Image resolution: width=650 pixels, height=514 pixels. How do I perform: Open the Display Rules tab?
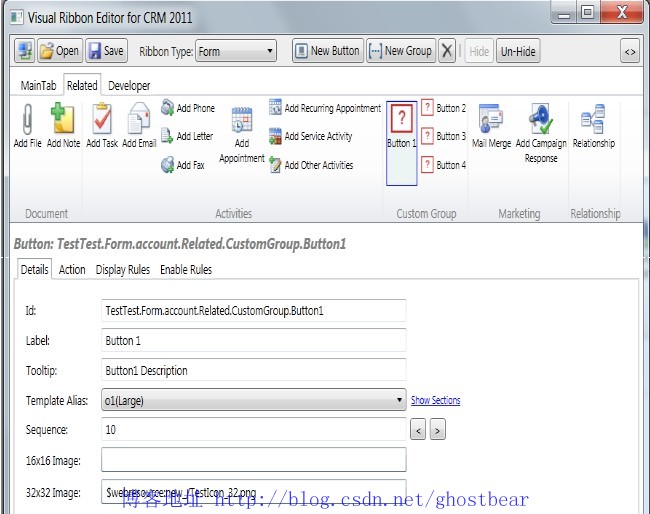tap(123, 269)
